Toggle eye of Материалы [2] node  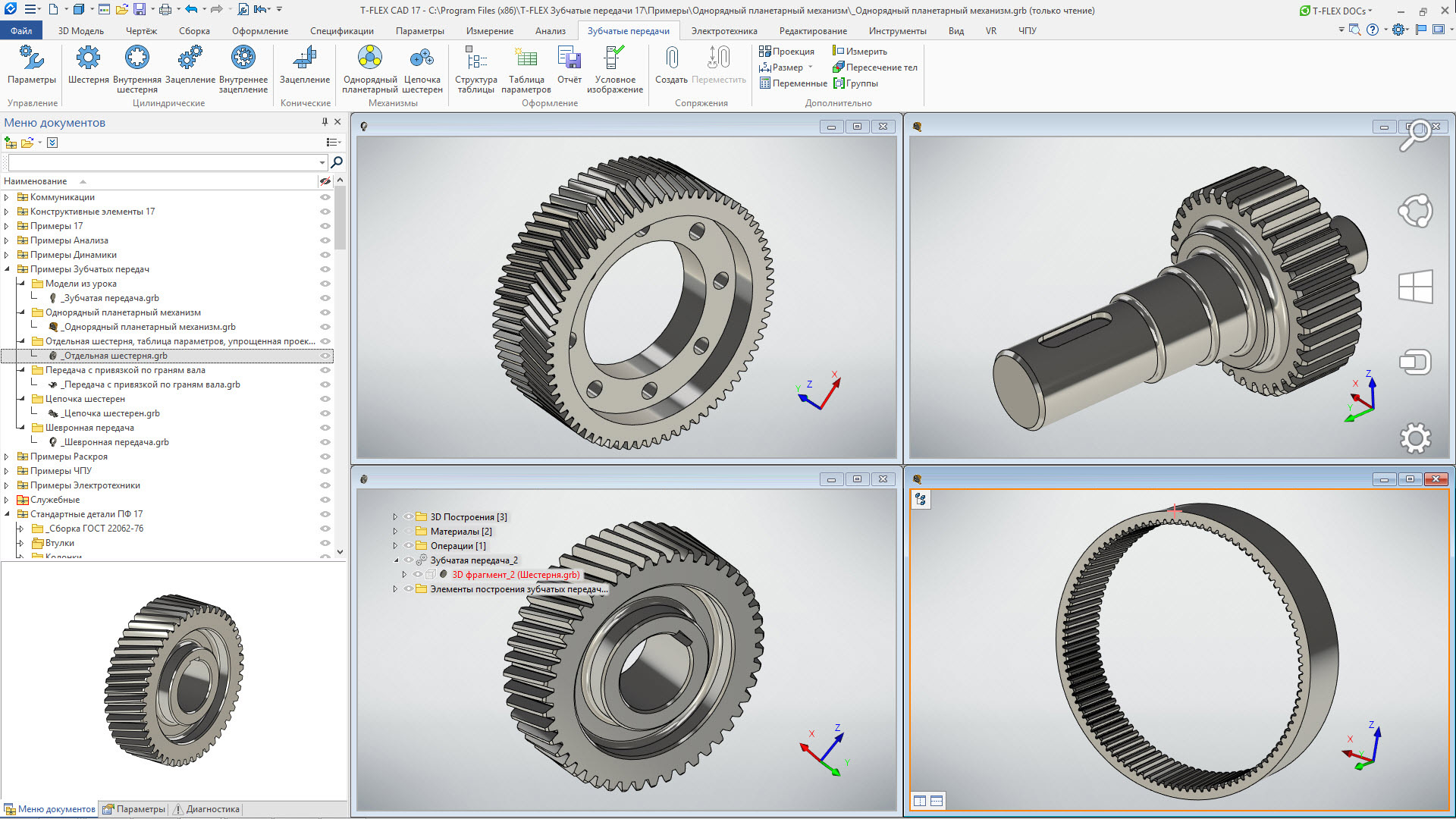[x=408, y=532]
